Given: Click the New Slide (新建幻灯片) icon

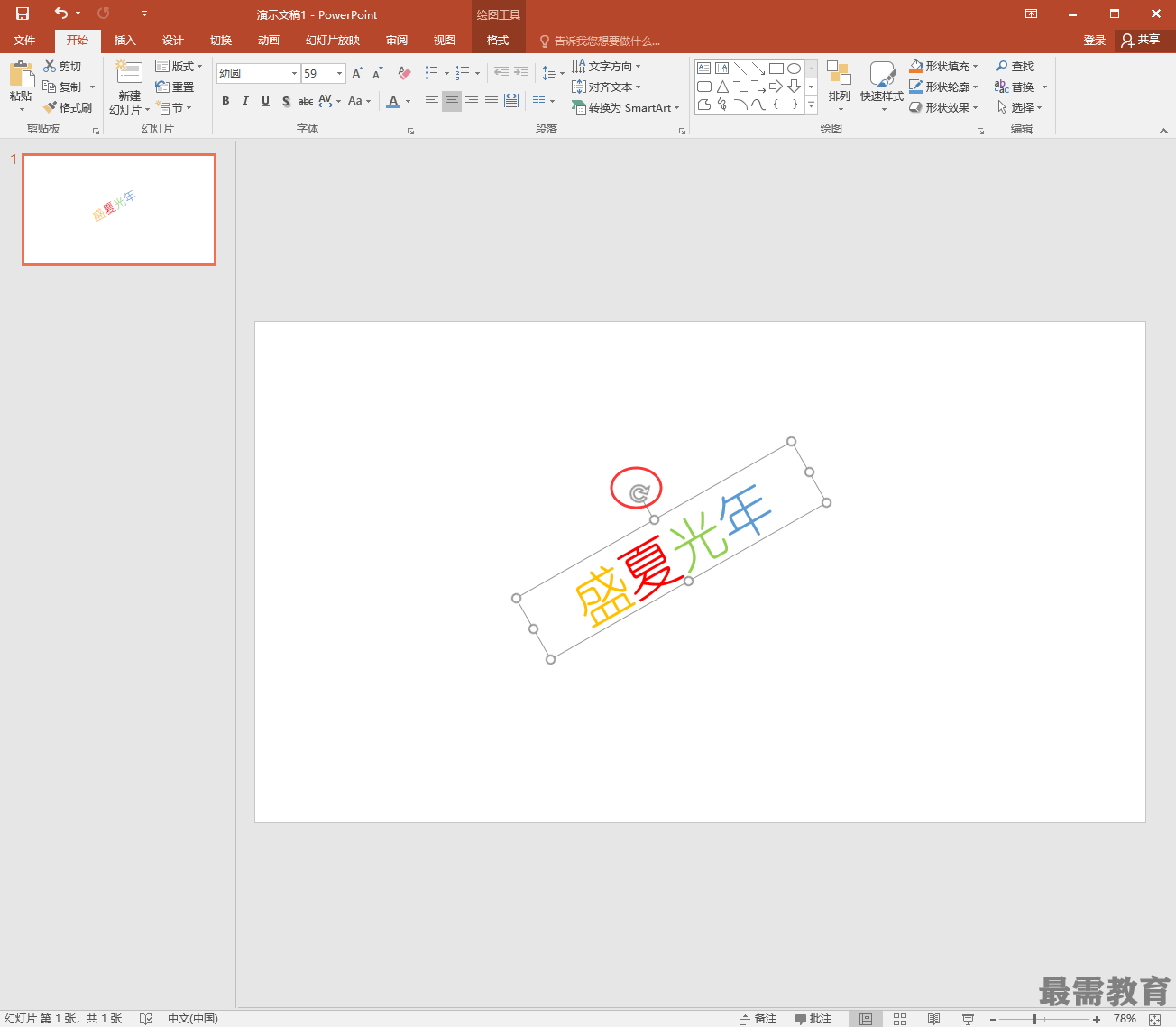Looking at the screenshot, I should click(x=129, y=73).
